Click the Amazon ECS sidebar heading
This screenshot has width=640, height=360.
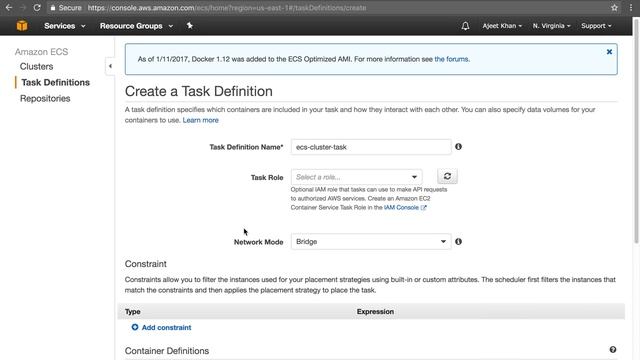41,52
